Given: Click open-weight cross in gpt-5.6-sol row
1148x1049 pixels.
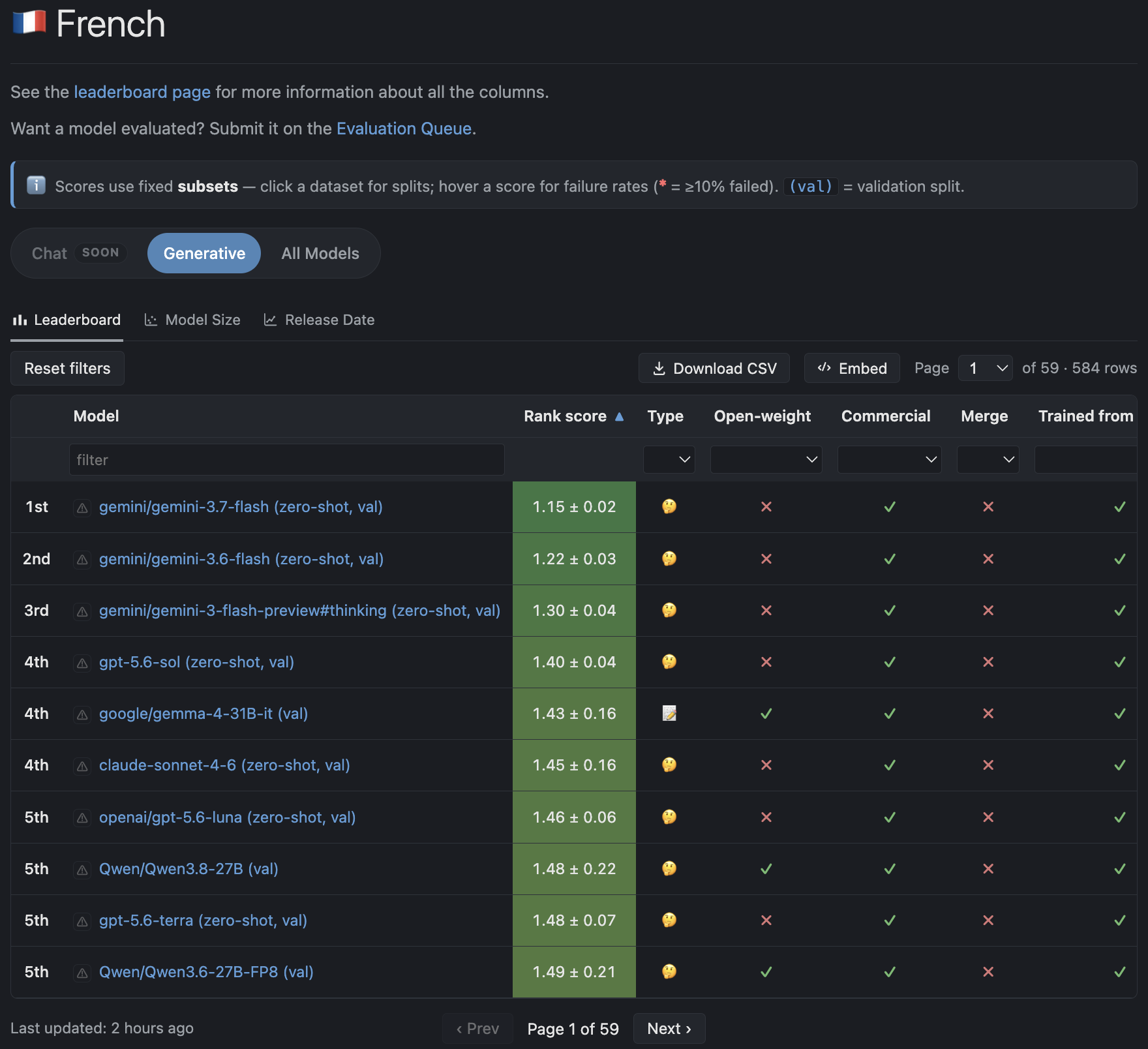Looking at the screenshot, I should 766,662.
